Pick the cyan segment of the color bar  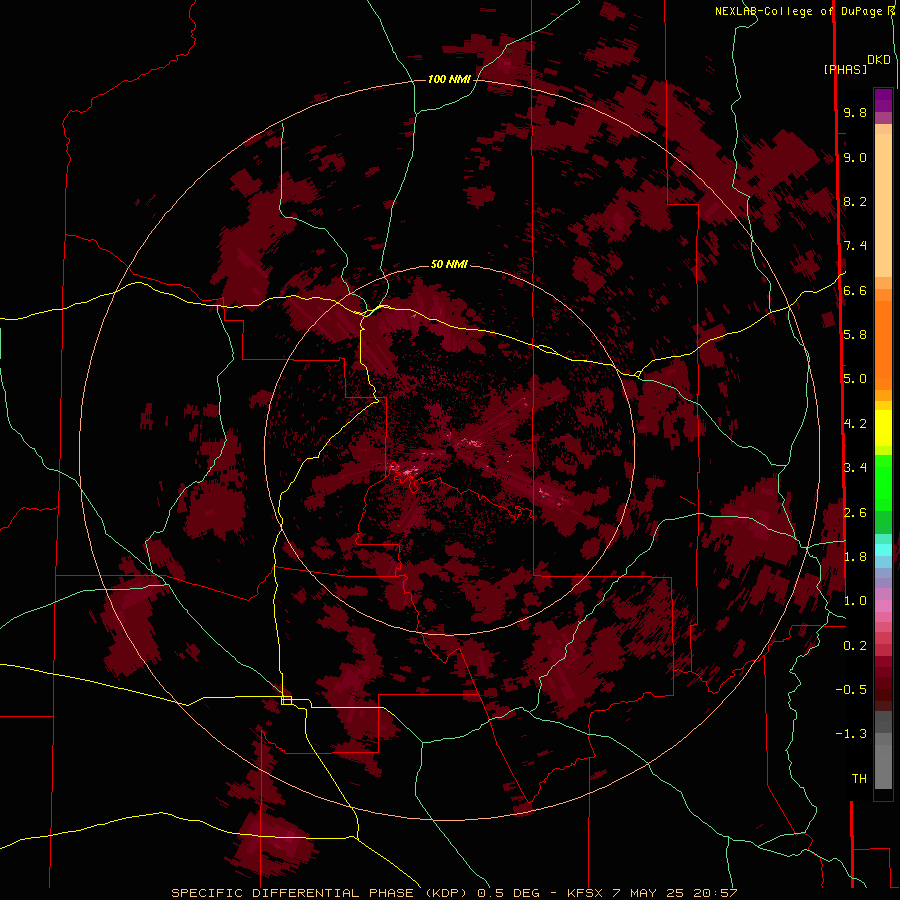883,550
